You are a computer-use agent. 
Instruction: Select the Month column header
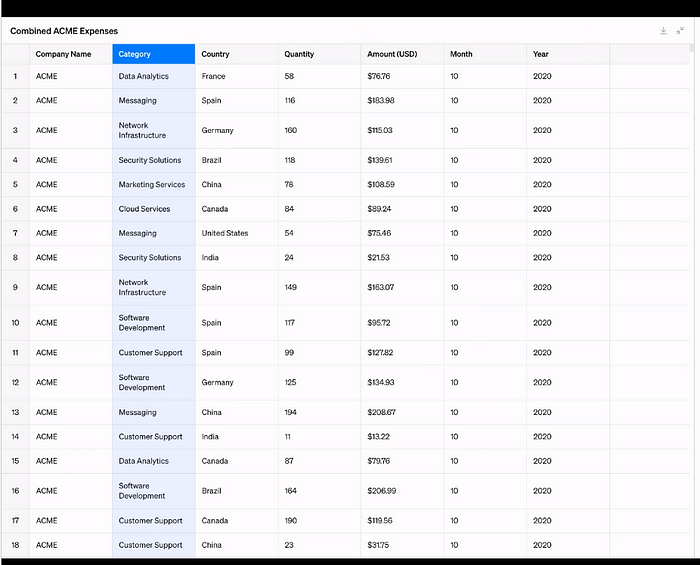coord(485,54)
